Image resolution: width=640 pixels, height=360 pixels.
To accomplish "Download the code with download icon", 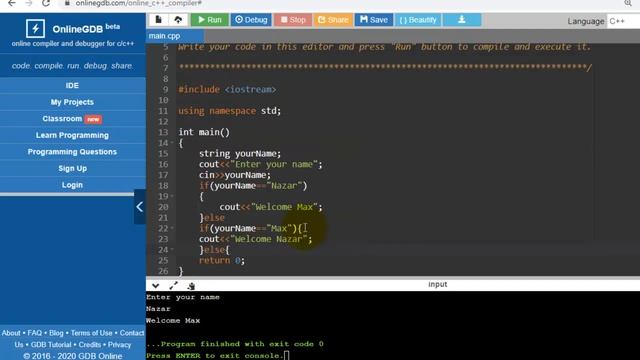I will [462, 20].
